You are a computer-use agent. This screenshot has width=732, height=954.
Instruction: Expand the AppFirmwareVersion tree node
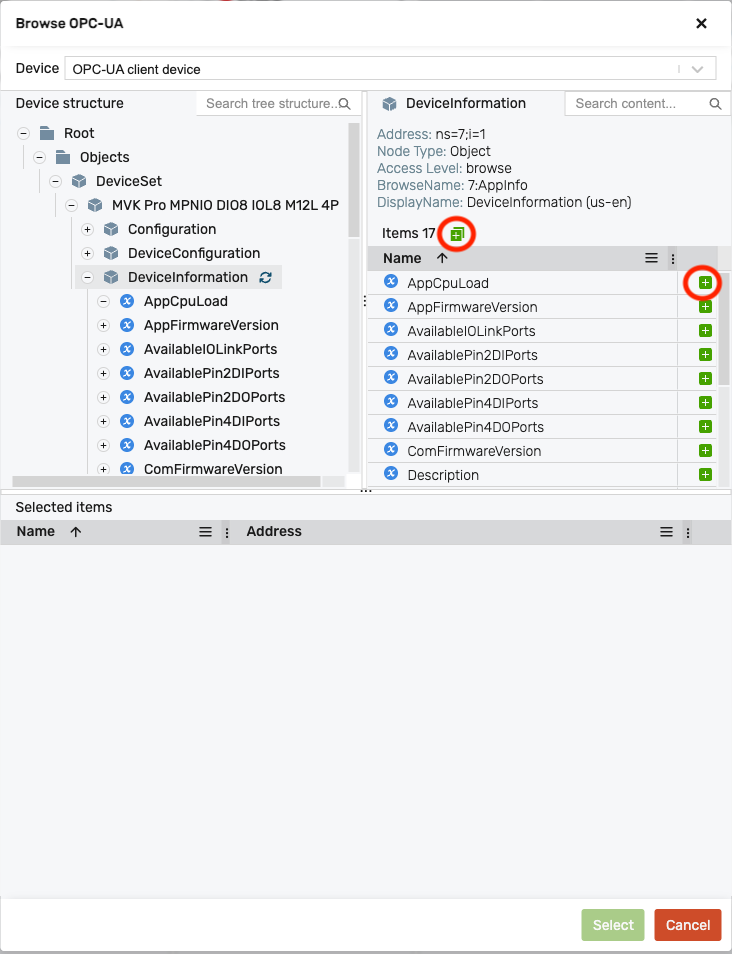pyautogui.click(x=103, y=326)
